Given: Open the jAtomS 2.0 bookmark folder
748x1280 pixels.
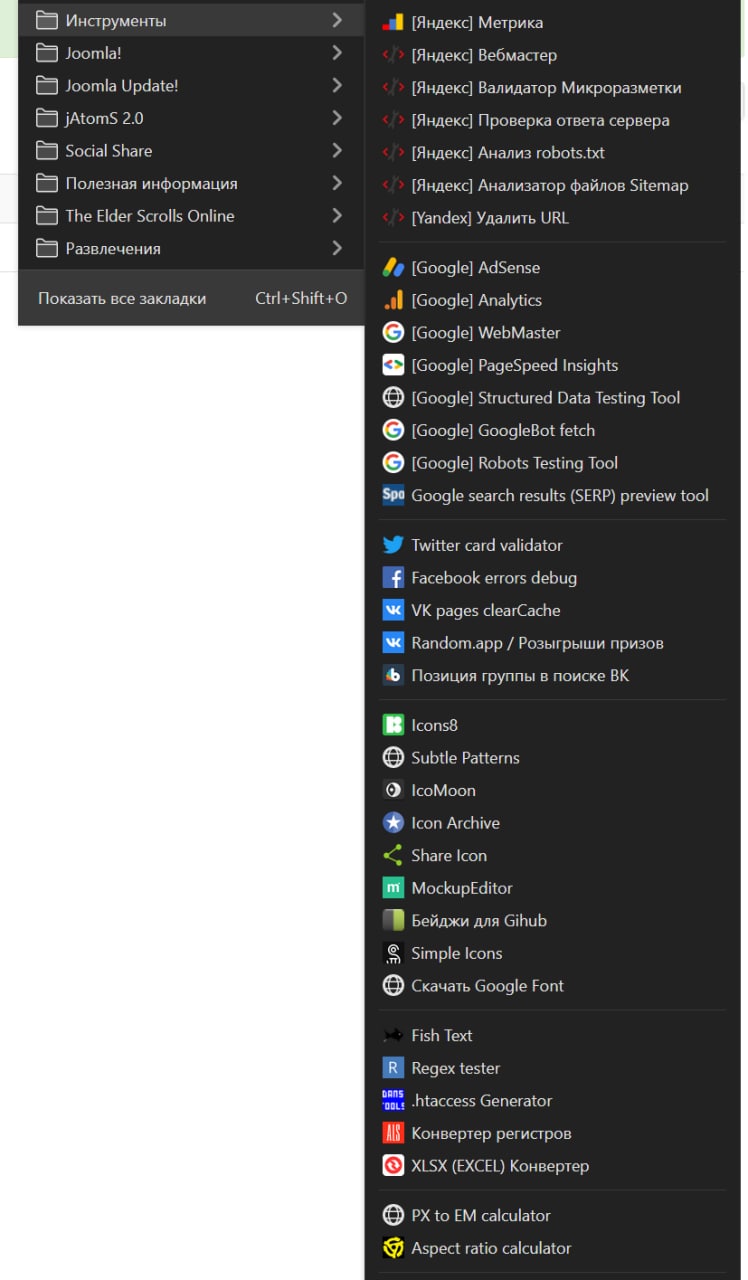Looking at the screenshot, I should tap(104, 118).
